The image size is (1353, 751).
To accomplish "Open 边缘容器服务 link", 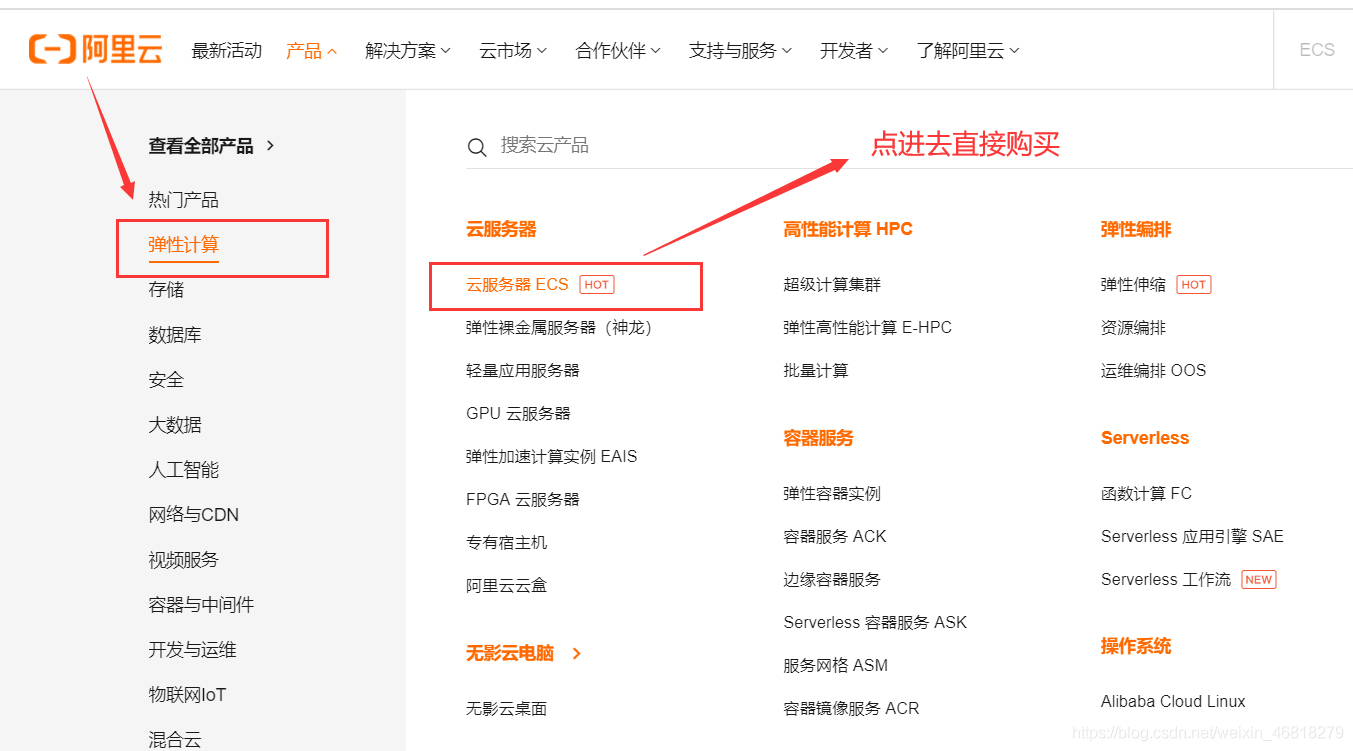I will coord(832,580).
